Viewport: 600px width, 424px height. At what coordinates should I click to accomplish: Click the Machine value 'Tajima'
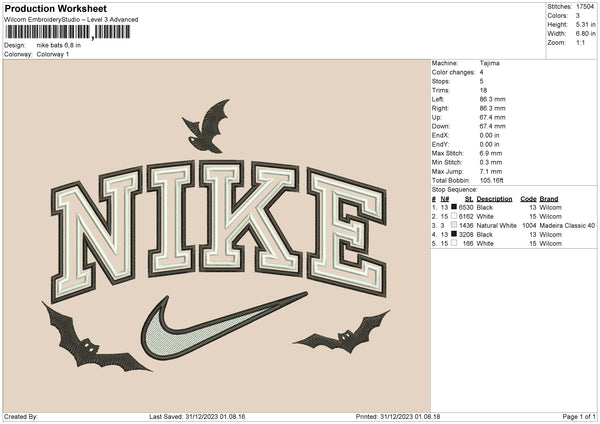click(x=489, y=63)
